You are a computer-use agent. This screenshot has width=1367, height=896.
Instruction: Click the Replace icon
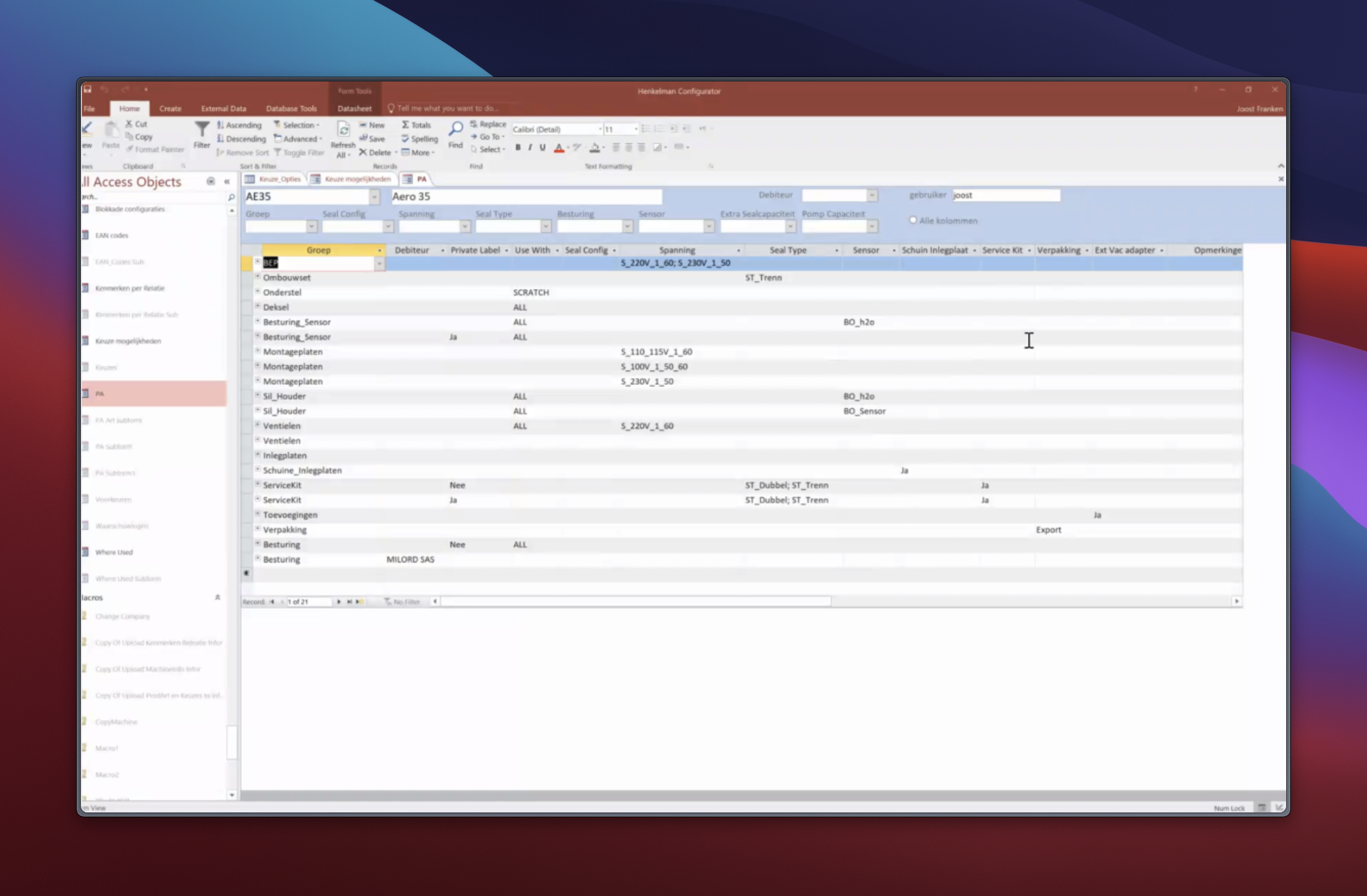click(473, 124)
